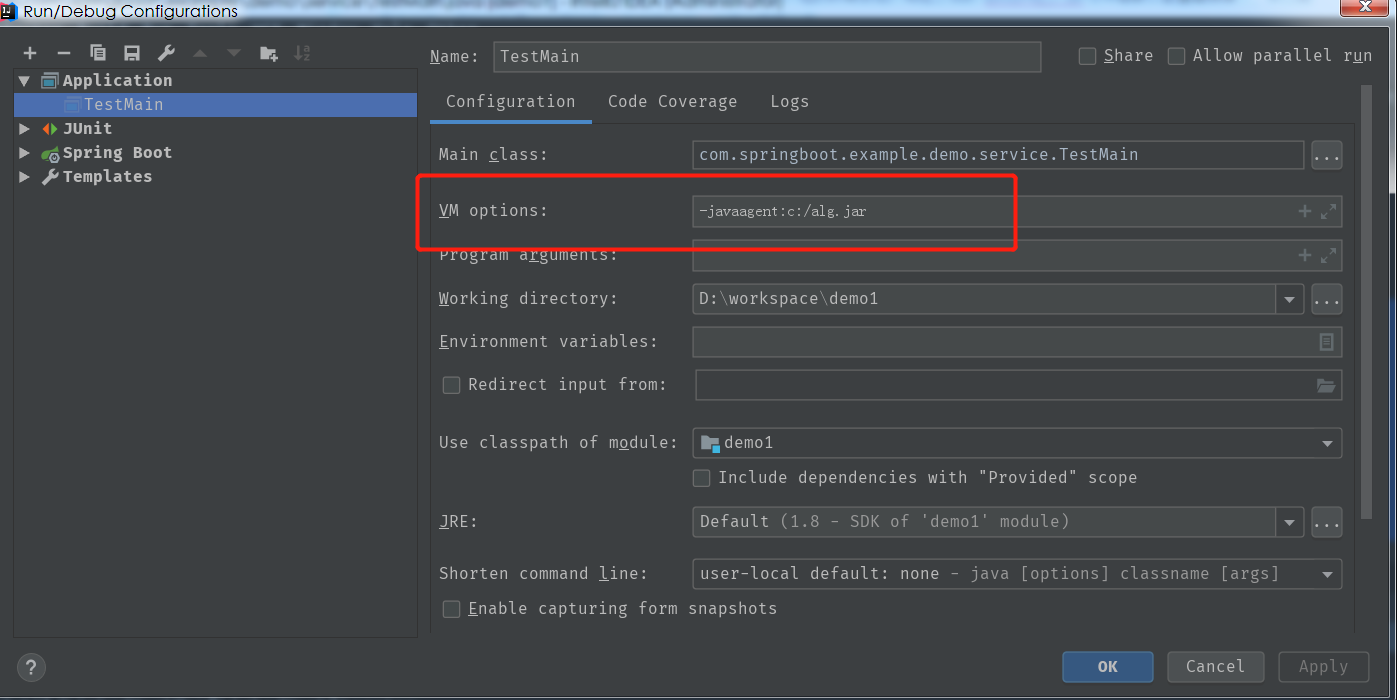
Task: Browse for Main class using ellipsis icon
Action: 1327,155
